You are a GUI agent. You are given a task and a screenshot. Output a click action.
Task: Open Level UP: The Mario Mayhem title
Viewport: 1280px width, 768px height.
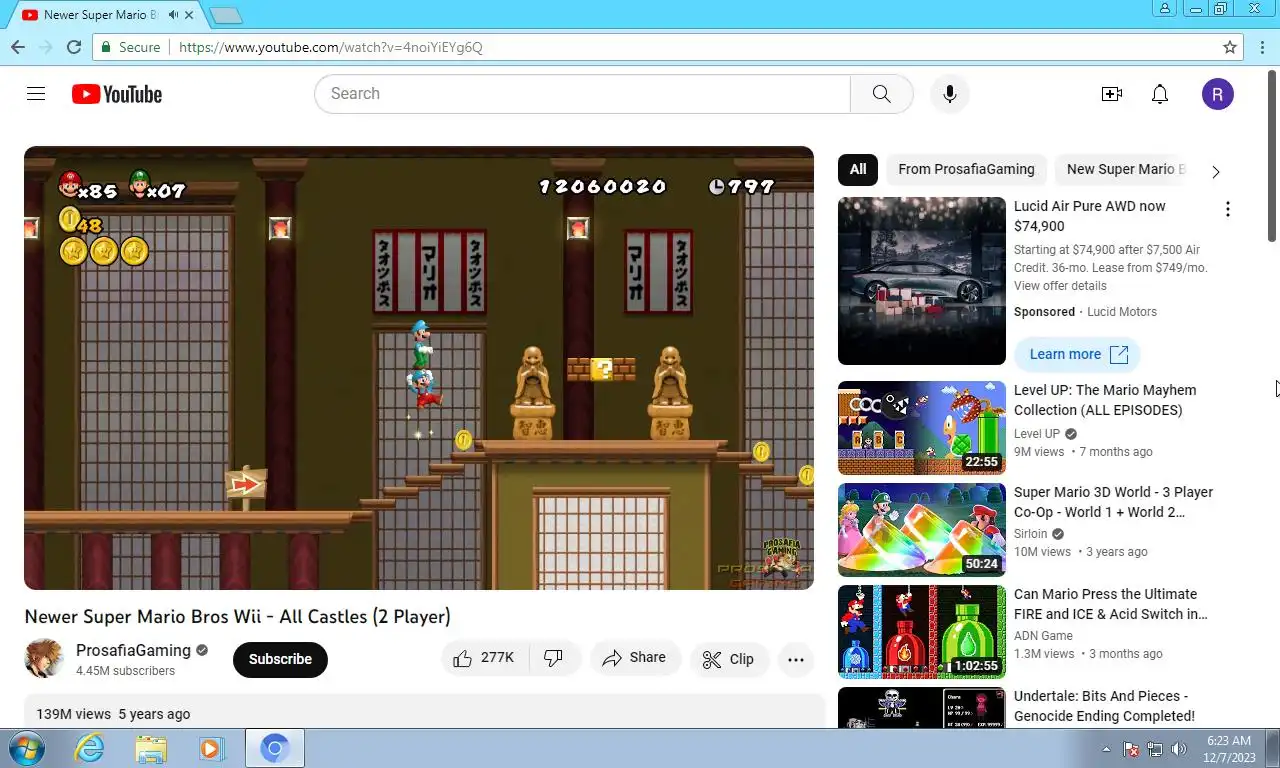pyautogui.click(x=1105, y=400)
